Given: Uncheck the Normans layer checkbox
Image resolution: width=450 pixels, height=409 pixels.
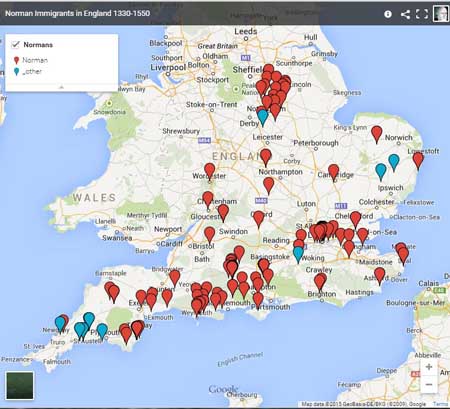Looking at the screenshot, I should click(x=15, y=45).
